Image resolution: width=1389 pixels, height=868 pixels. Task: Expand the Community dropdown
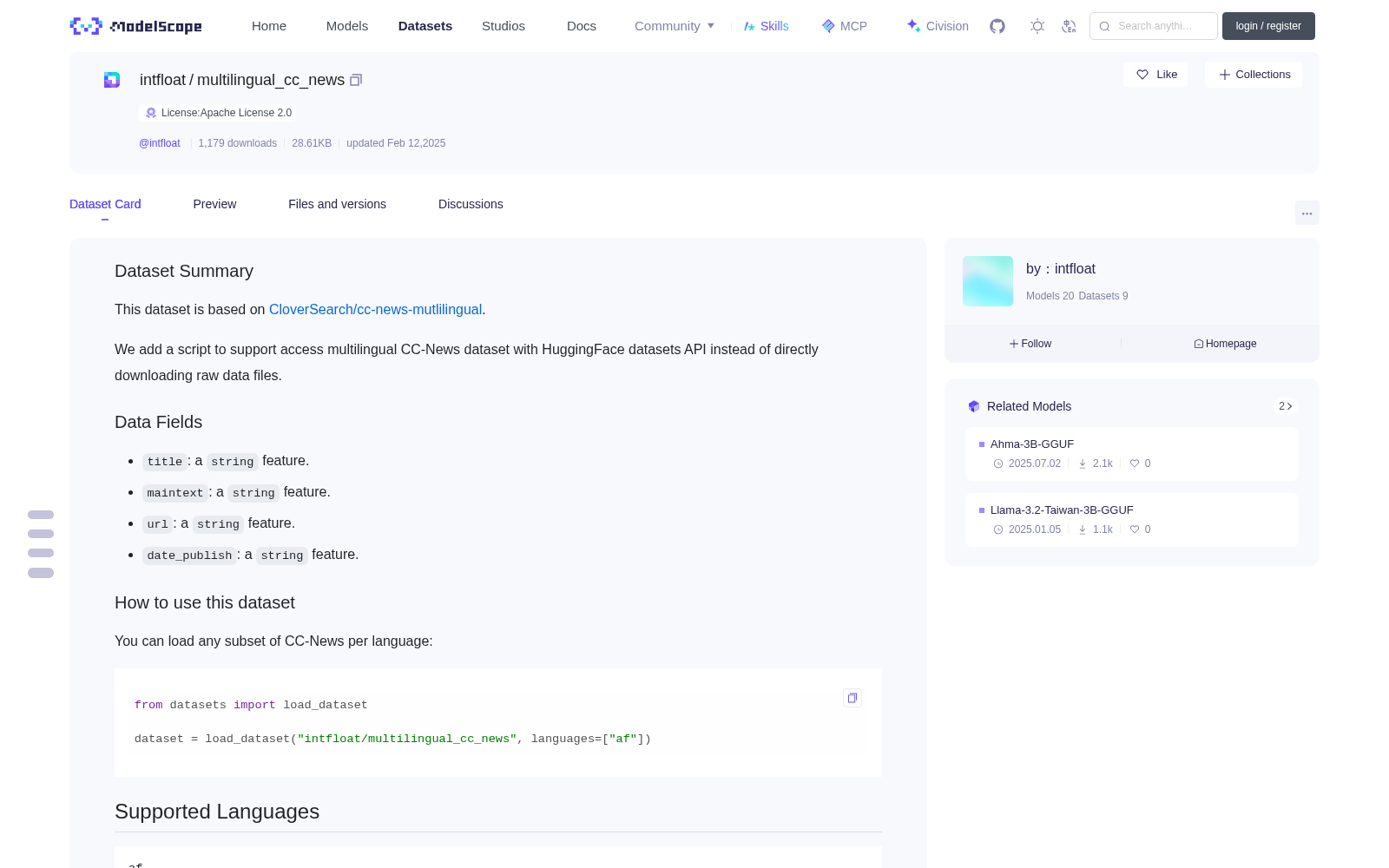pyautogui.click(x=675, y=26)
